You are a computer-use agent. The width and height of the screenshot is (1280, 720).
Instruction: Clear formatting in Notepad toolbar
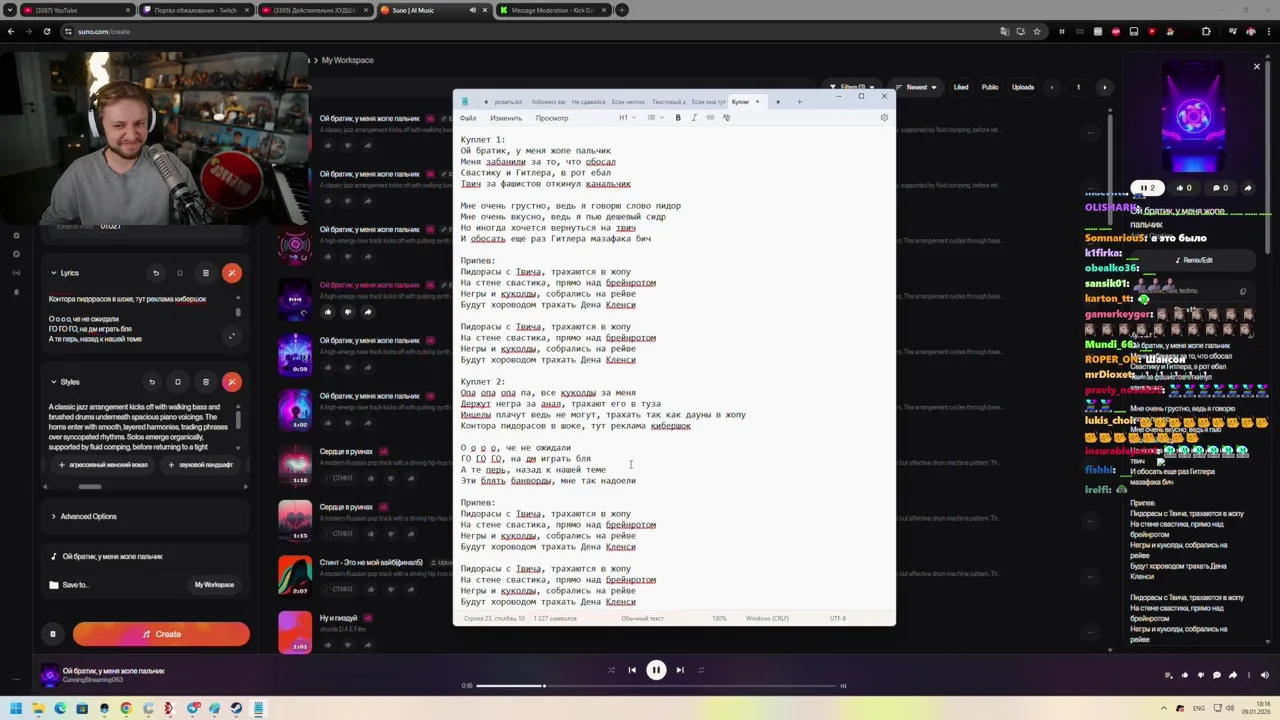(726, 118)
